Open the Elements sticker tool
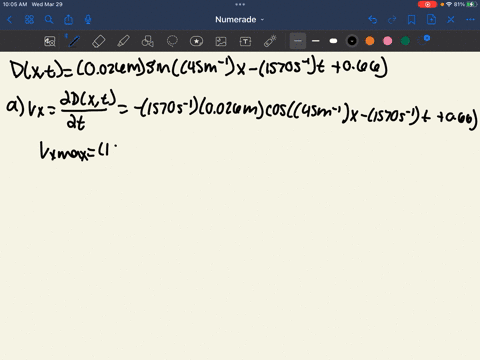The image size is (480, 360). pos(196,41)
